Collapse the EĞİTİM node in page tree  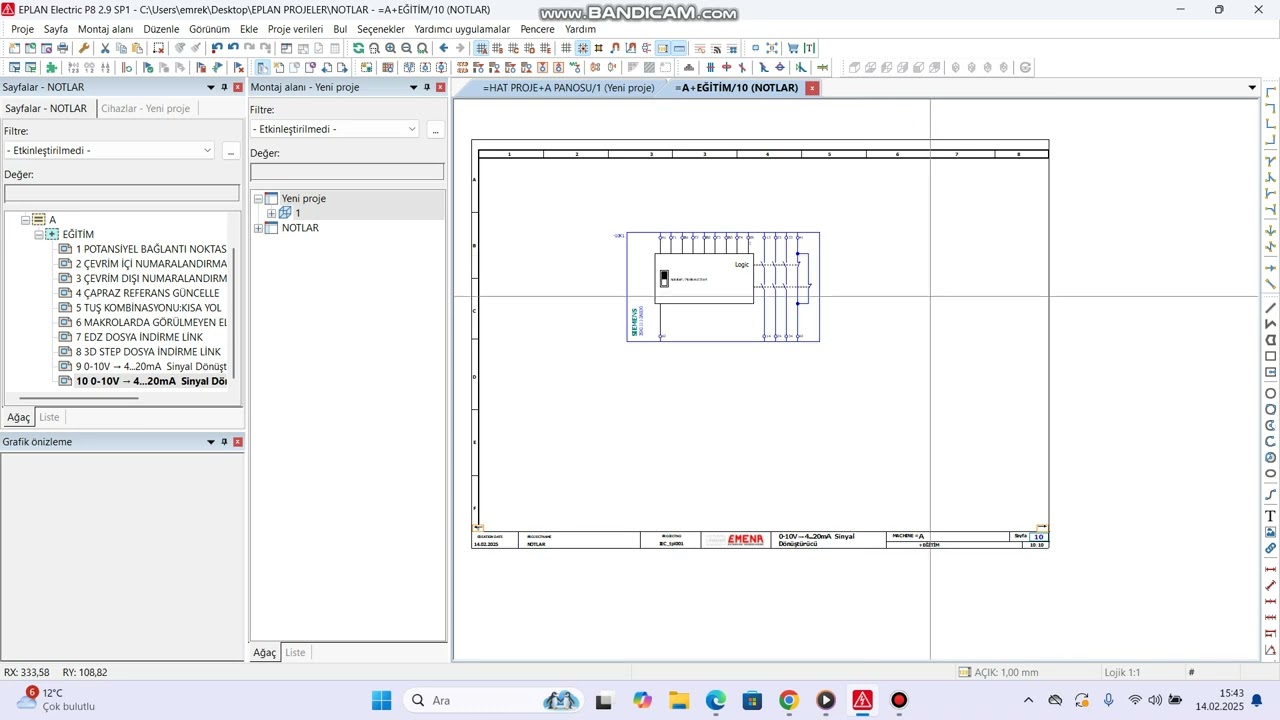(x=39, y=235)
